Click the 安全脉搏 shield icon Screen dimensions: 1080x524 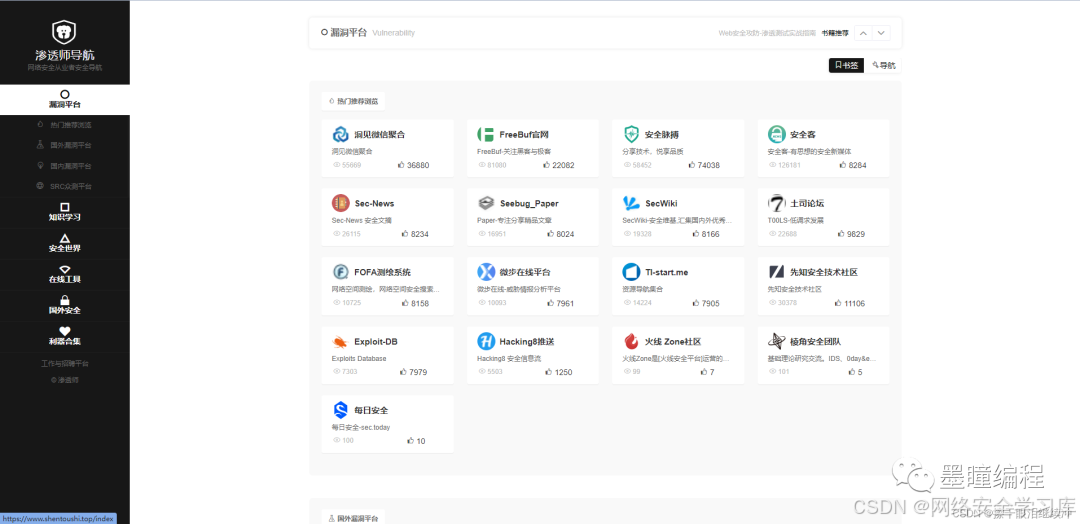pos(631,134)
